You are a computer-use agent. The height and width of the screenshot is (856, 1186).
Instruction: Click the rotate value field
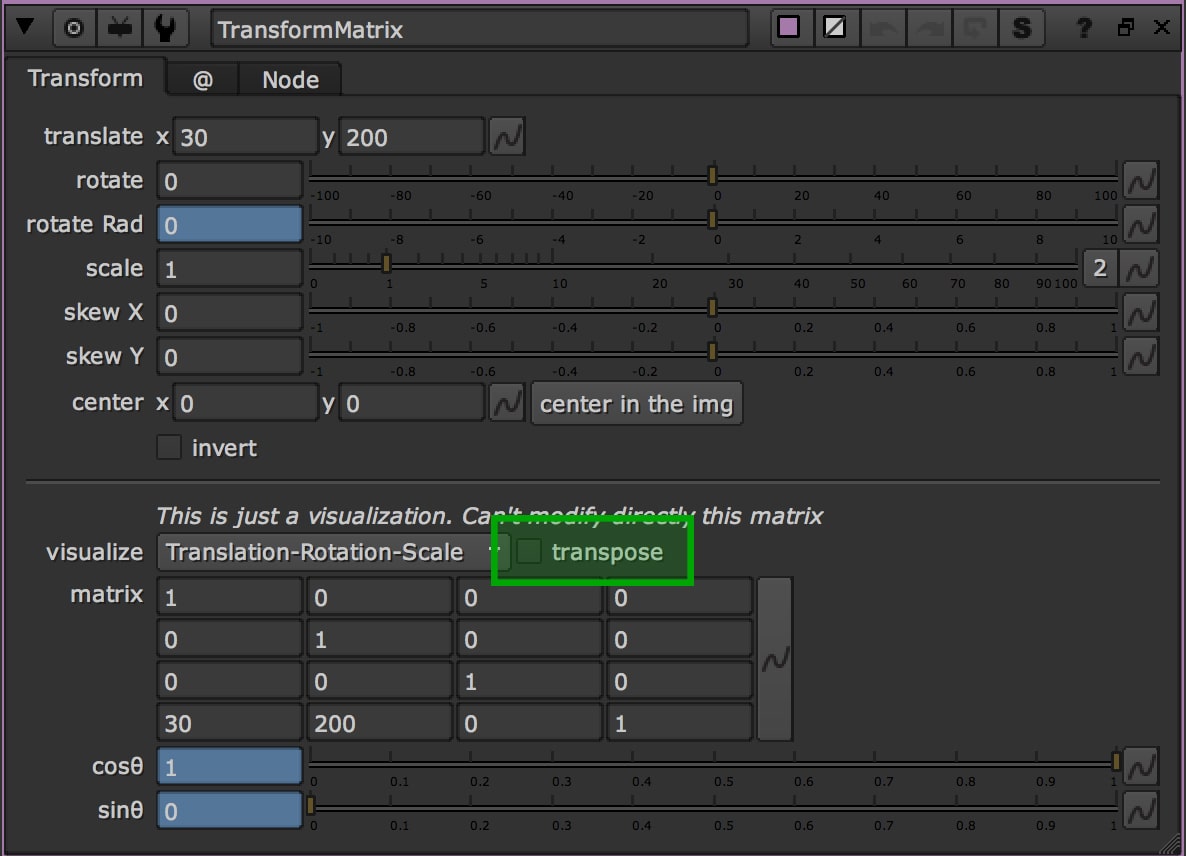click(229, 181)
